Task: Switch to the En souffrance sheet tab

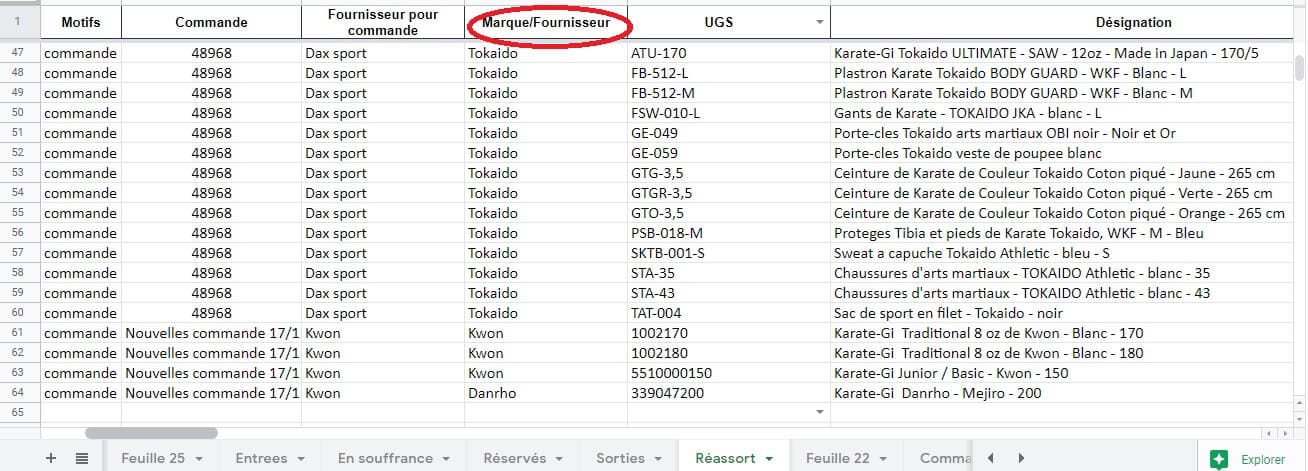Action: [385, 458]
